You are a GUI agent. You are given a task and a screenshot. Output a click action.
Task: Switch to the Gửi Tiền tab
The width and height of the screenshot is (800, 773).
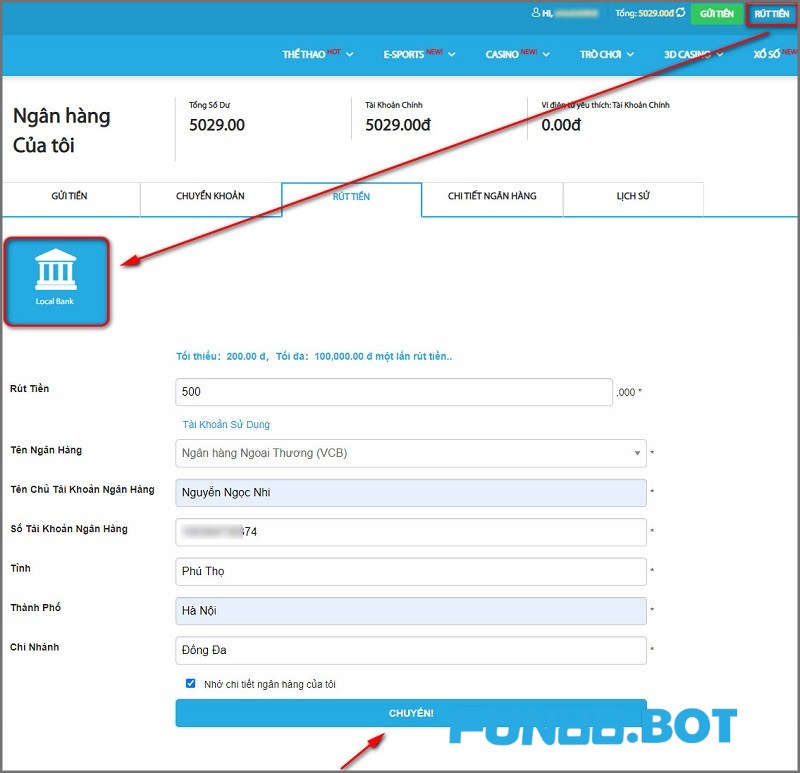[69, 197]
